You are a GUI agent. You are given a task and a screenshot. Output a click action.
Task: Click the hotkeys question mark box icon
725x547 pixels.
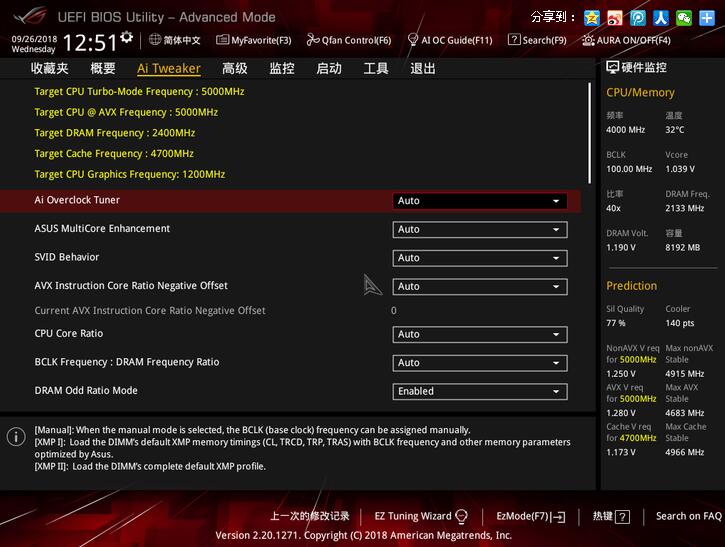tap(623, 516)
